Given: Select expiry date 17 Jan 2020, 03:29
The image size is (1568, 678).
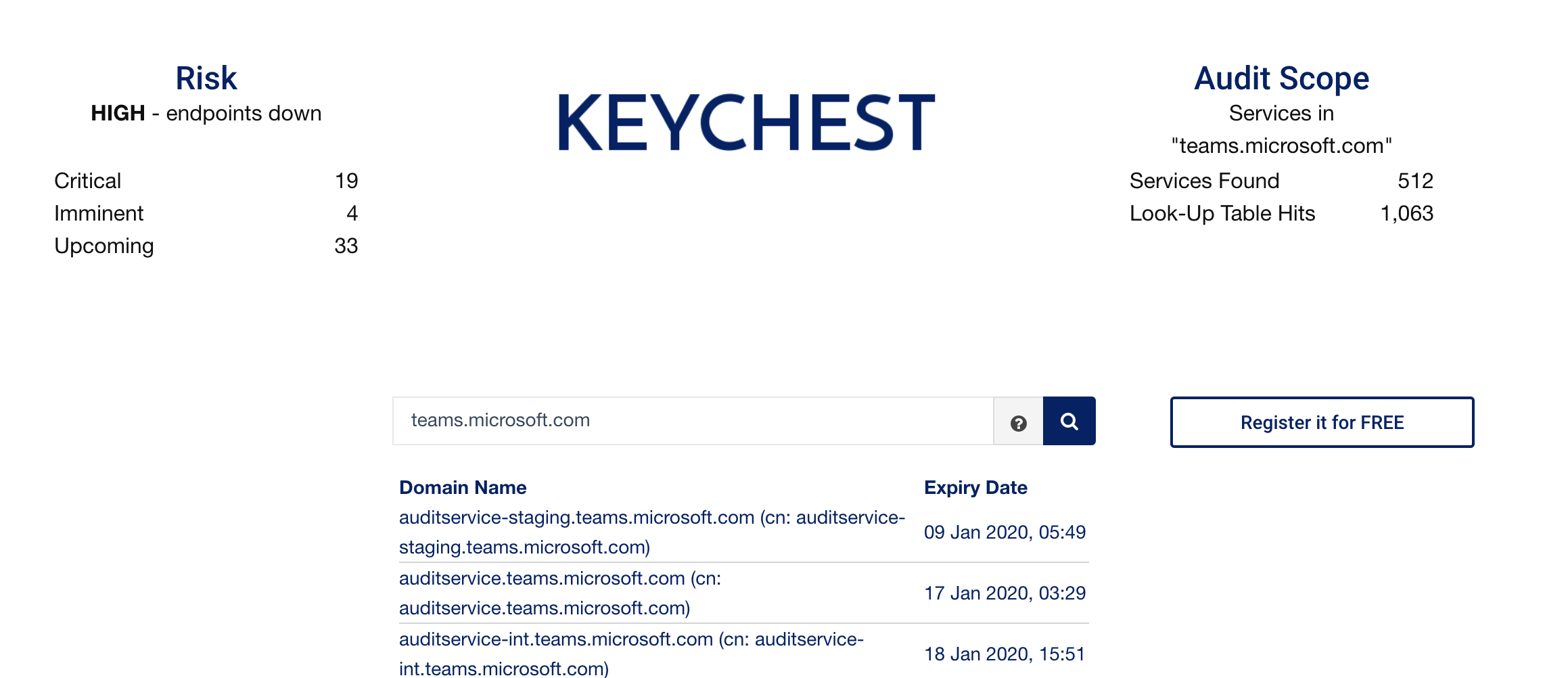Looking at the screenshot, I should click(x=1005, y=593).
